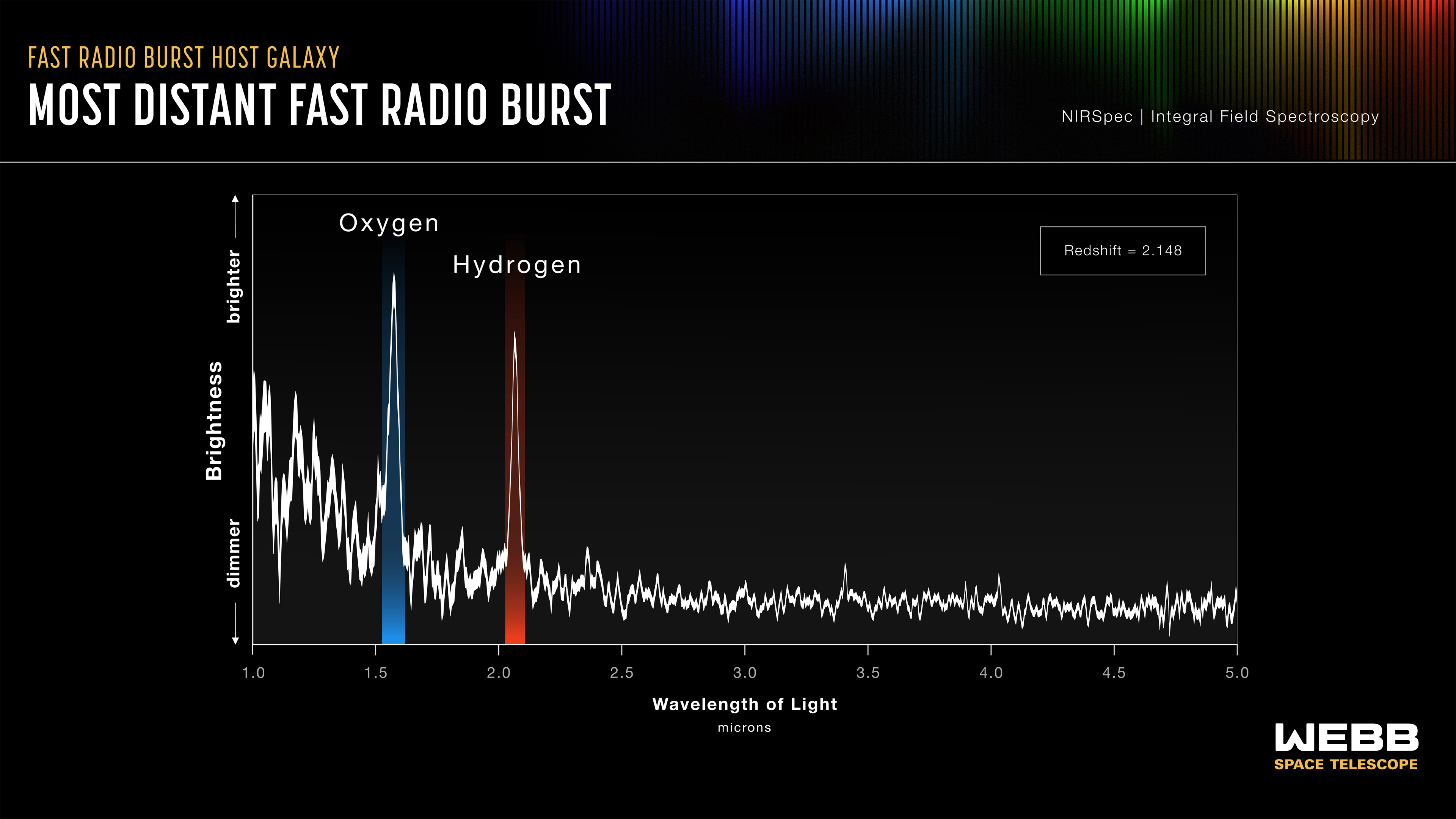Image resolution: width=1456 pixels, height=819 pixels.
Task: Click the '5.0' wavelength tick label
Action: tap(1237, 673)
